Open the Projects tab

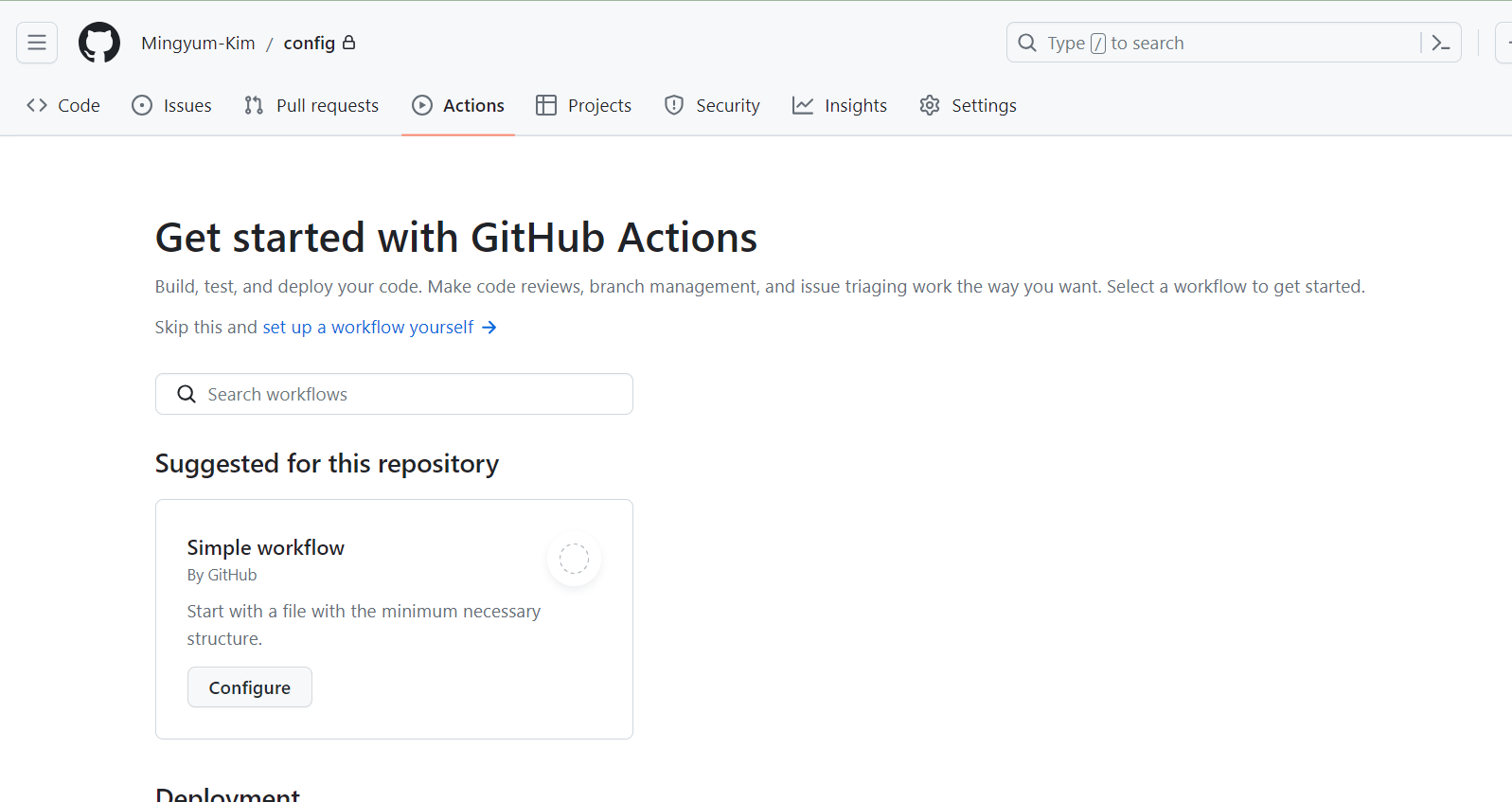coord(584,105)
